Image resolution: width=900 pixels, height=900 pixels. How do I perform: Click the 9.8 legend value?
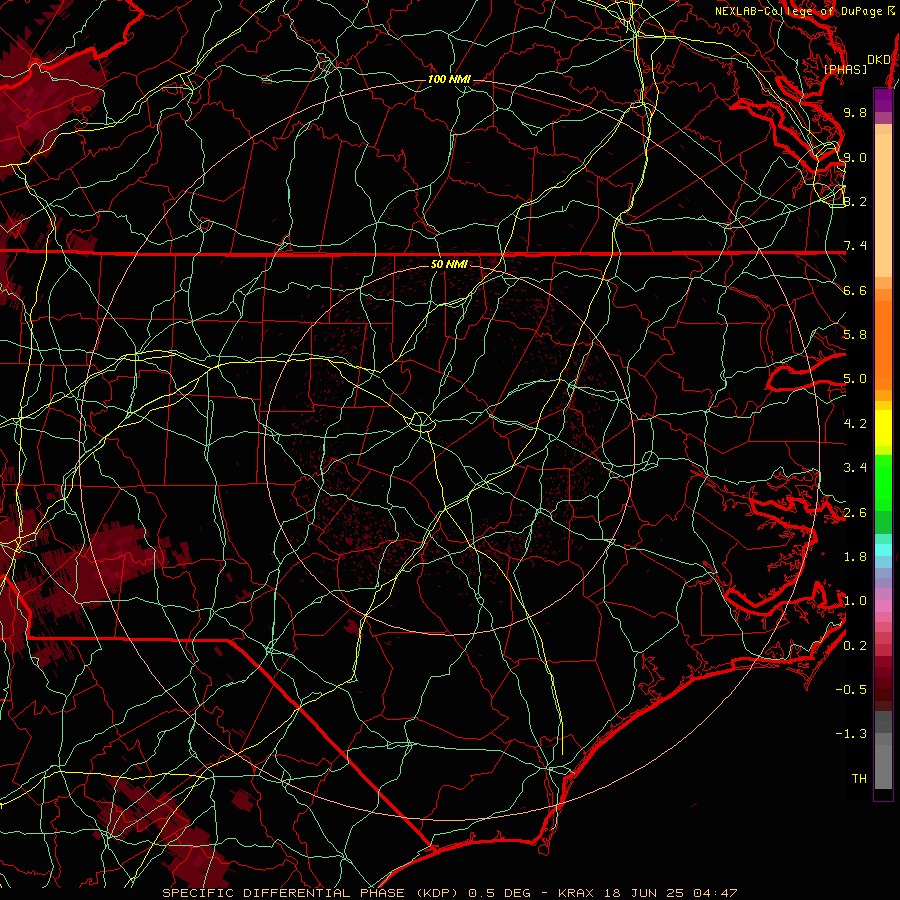tap(855, 112)
